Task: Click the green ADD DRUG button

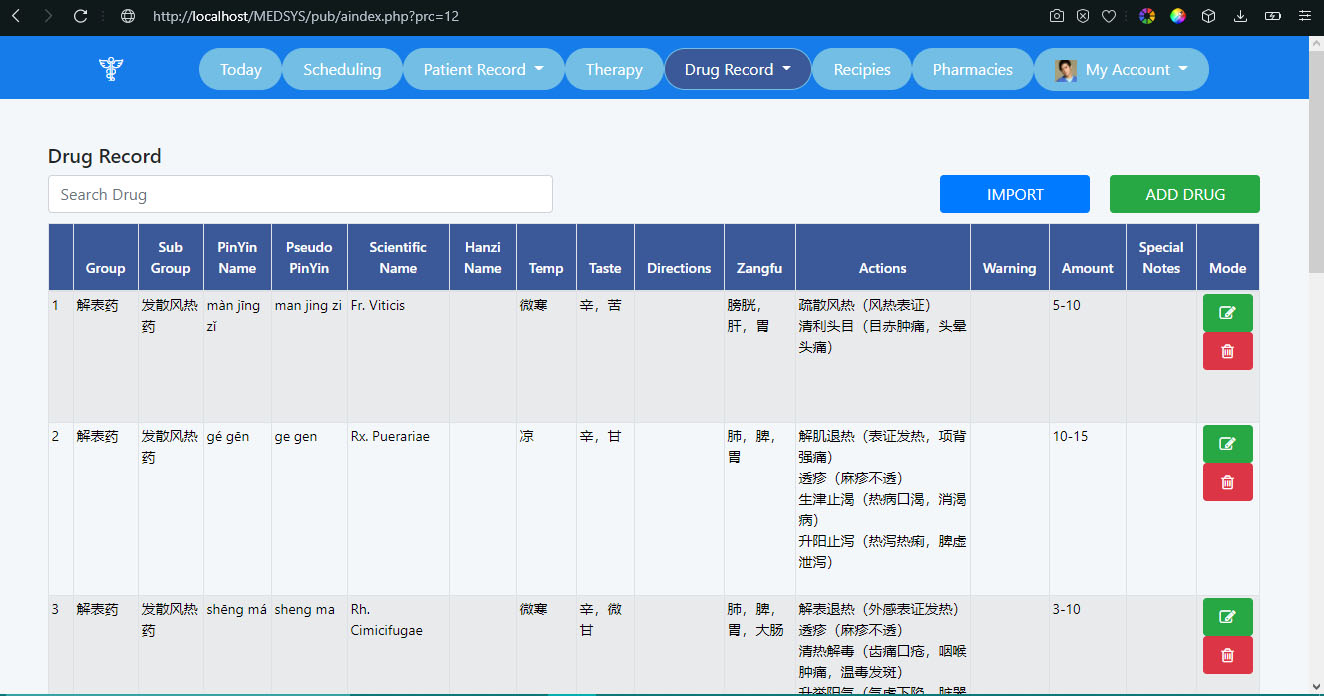Action: click(x=1184, y=194)
